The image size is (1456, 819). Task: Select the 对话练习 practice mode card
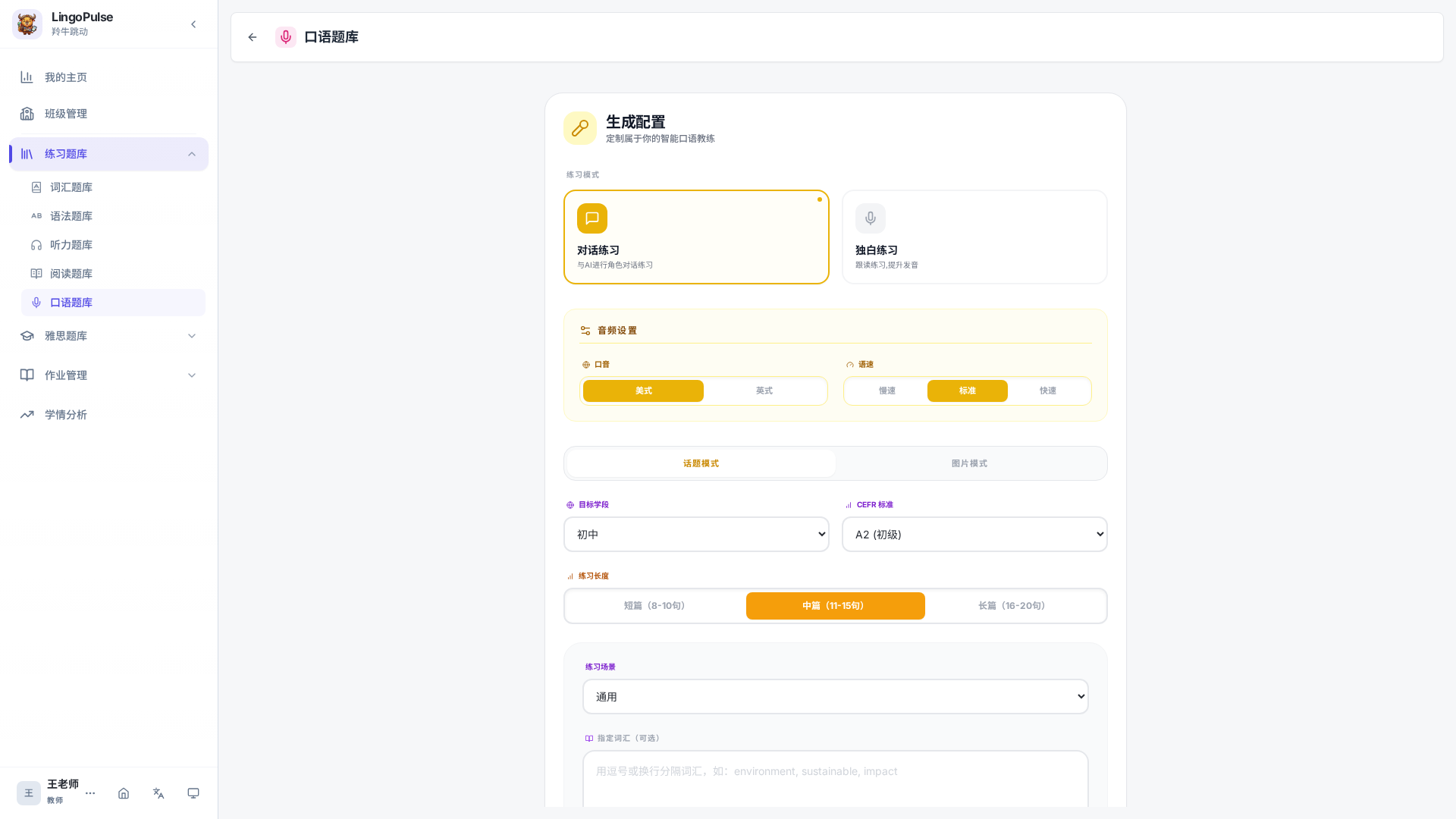click(696, 237)
